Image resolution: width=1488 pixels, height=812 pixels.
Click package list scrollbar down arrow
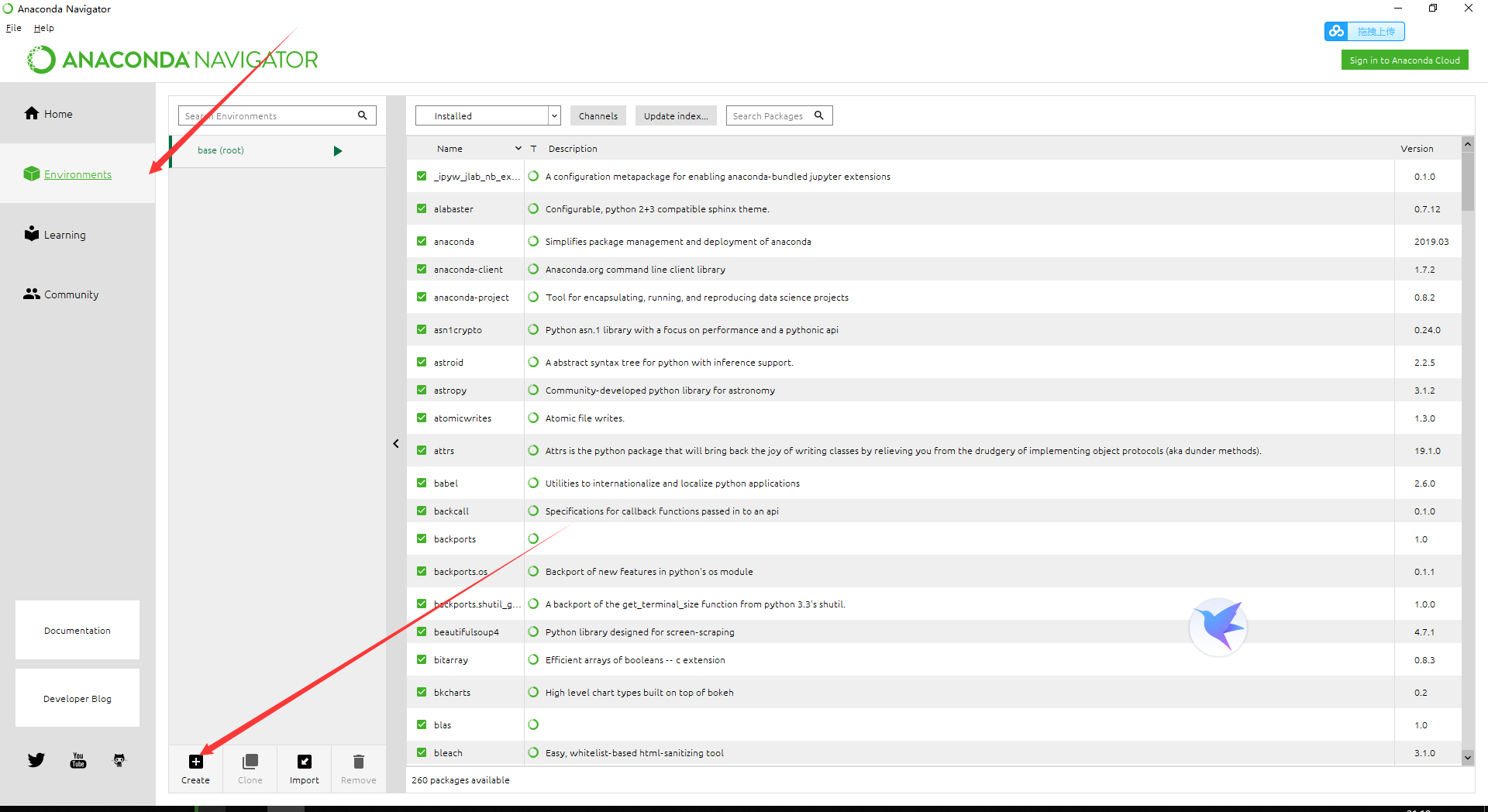tap(1468, 757)
